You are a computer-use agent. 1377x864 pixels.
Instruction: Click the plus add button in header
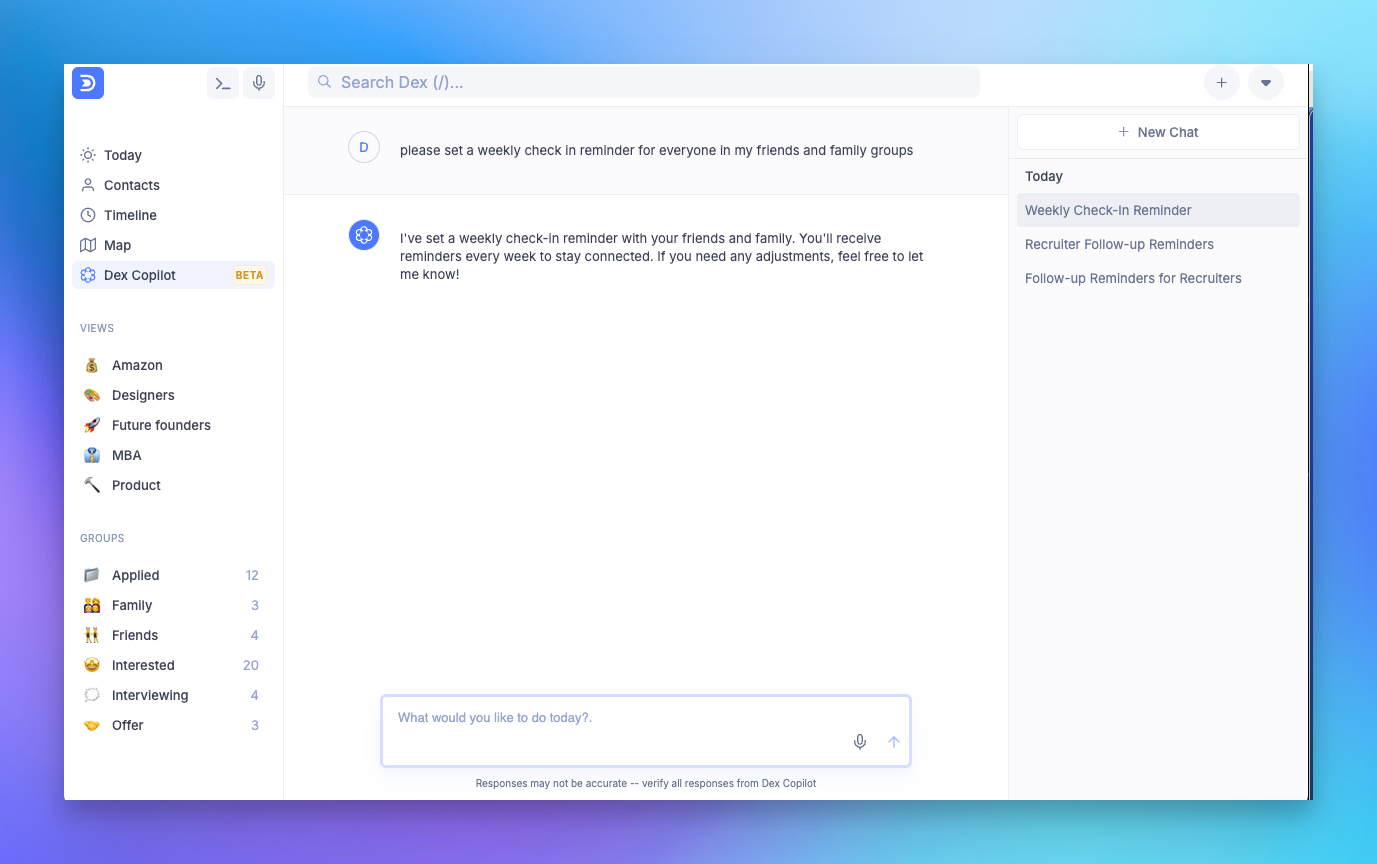[1222, 82]
